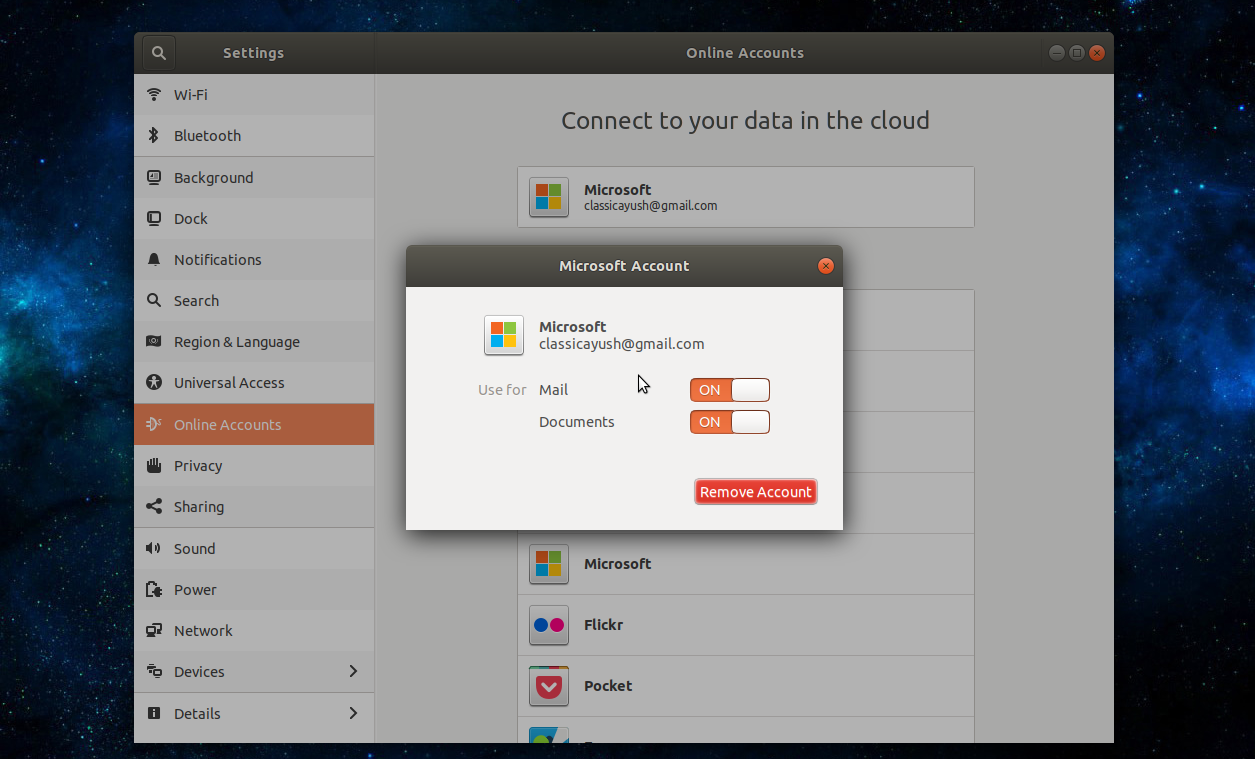This screenshot has width=1255, height=759.
Task: Click the email classicayush@gmail.com in dialog
Action: pyautogui.click(x=621, y=344)
